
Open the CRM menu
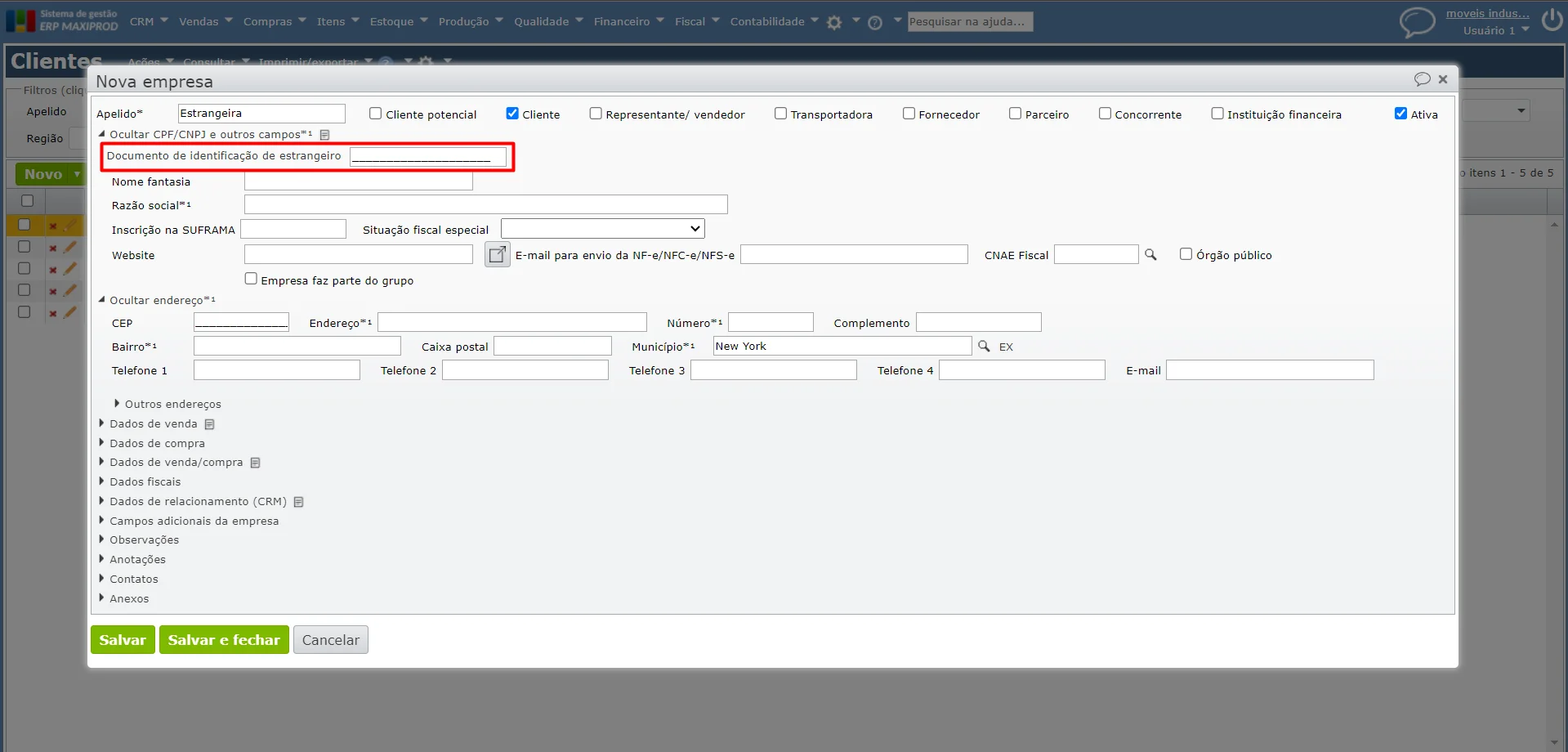149,21
